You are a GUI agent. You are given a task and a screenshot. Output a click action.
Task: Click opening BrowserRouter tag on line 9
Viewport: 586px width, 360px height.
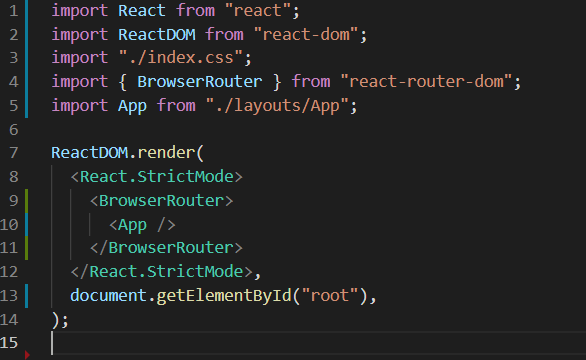click(161, 201)
